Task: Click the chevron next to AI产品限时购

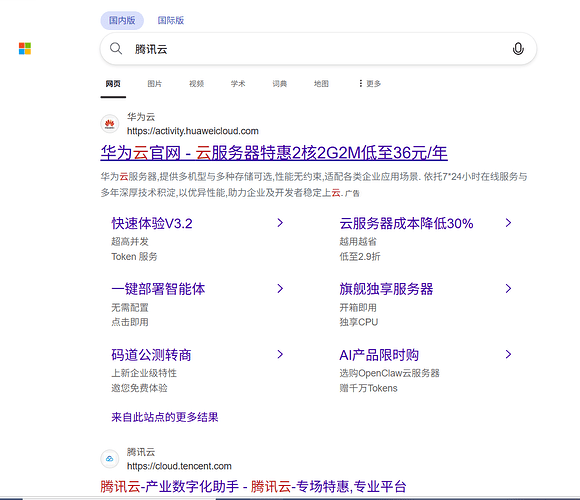Action: (x=508, y=354)
